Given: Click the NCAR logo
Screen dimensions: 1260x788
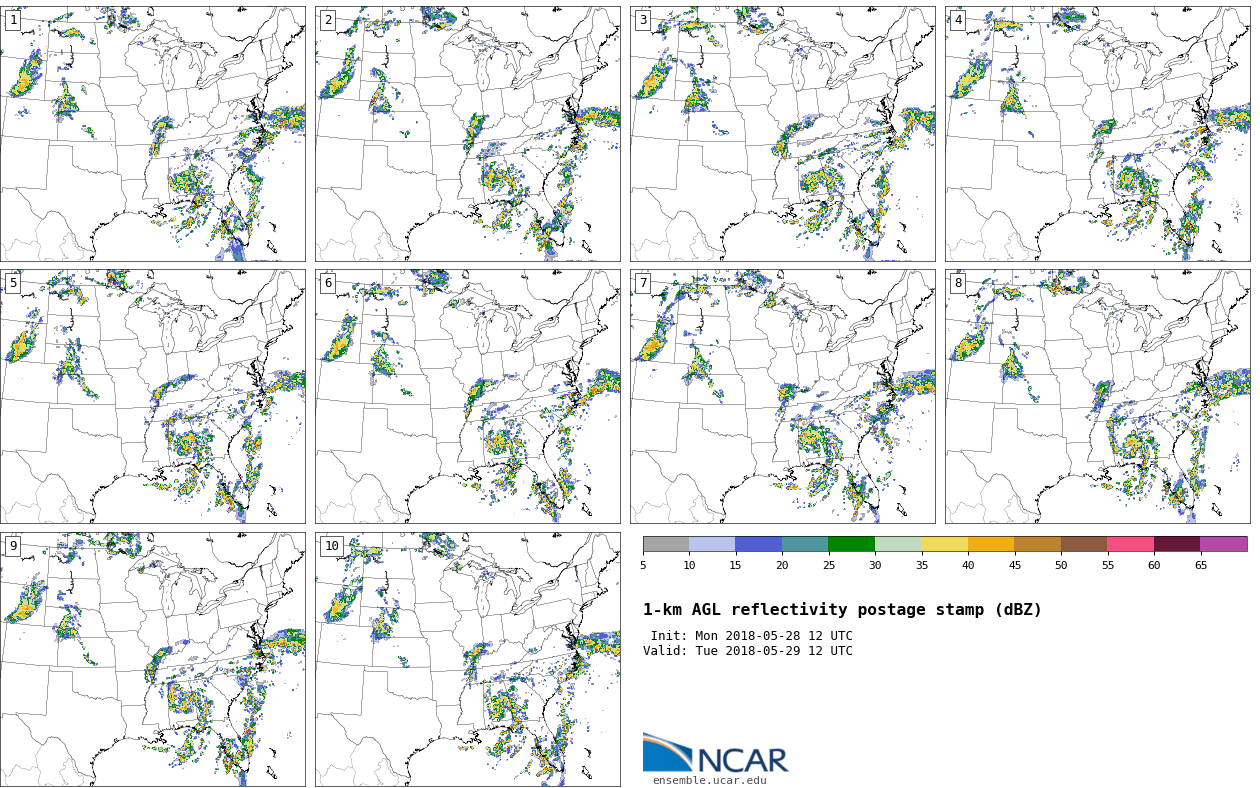Looking at the screenshot, I should click(715, 754).
